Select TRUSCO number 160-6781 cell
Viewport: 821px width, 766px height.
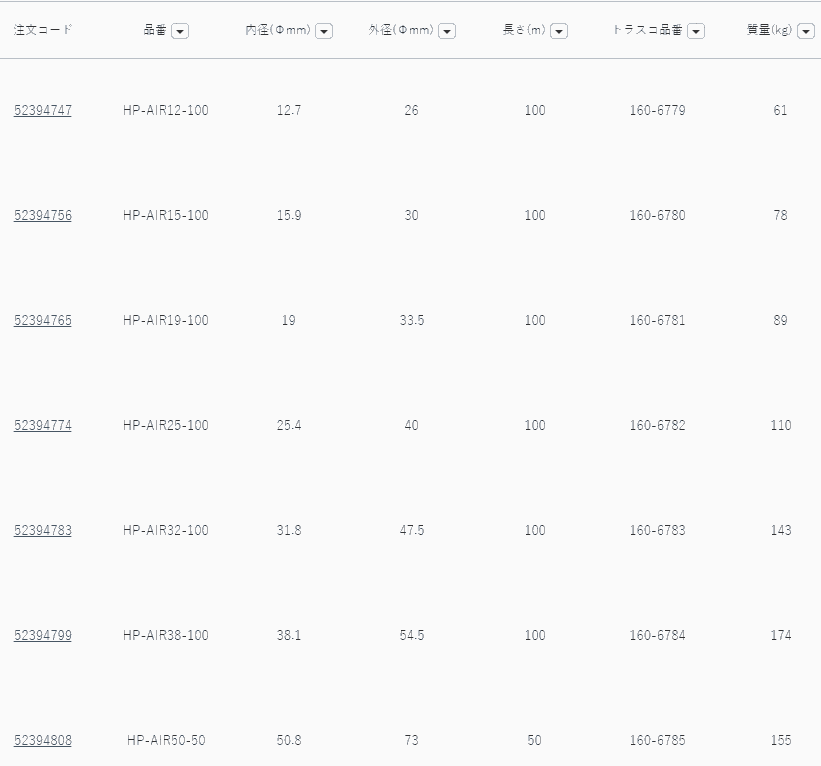tap(657, 320)
